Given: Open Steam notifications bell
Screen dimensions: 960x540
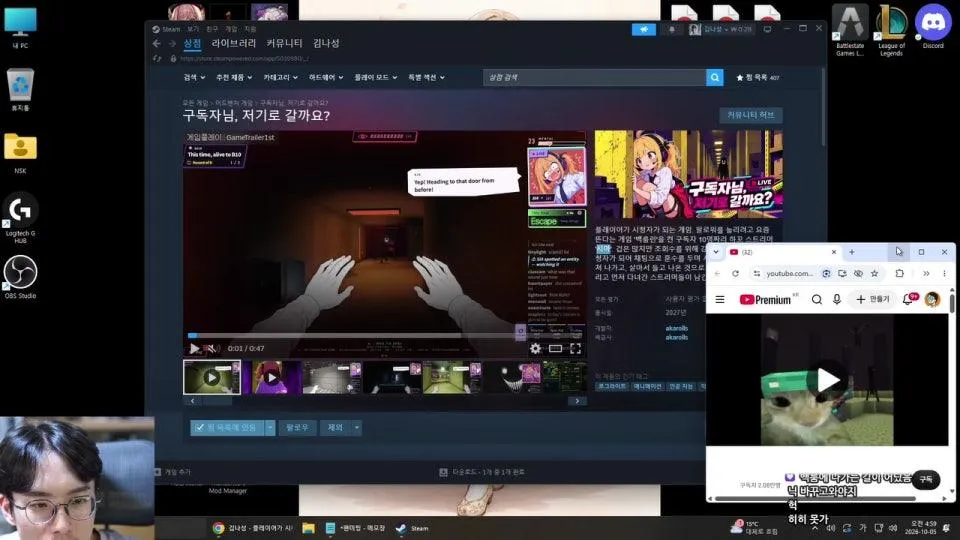Looking at the screenshot, I should 672,29.
